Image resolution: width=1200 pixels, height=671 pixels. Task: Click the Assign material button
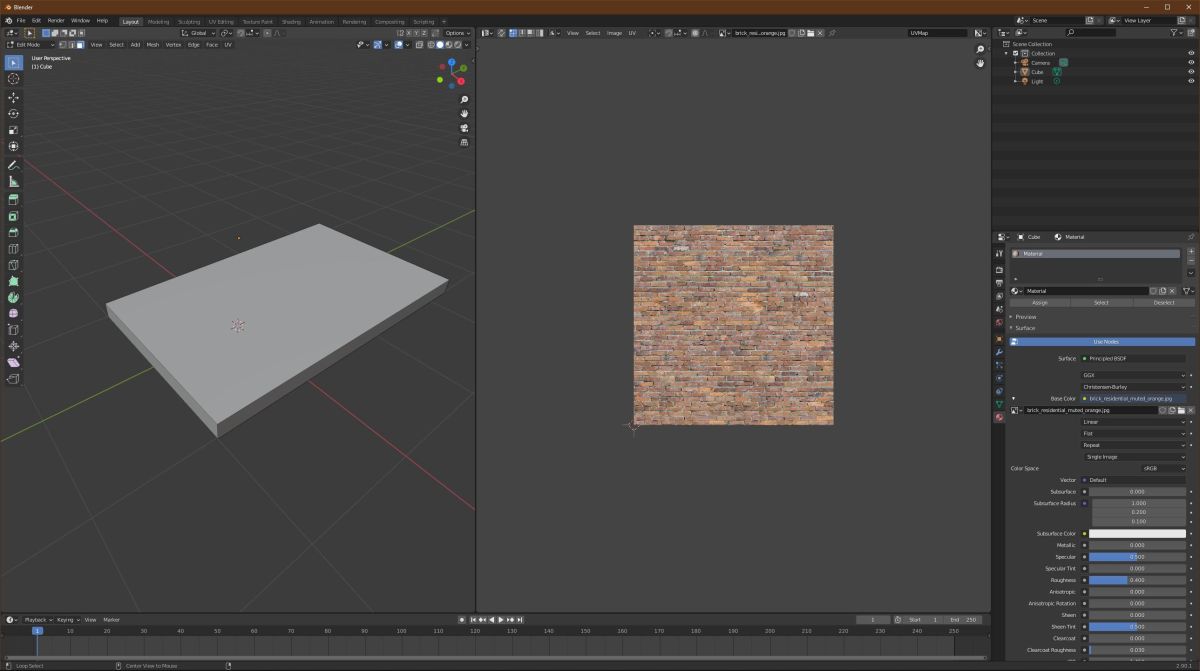[1039, 302]
